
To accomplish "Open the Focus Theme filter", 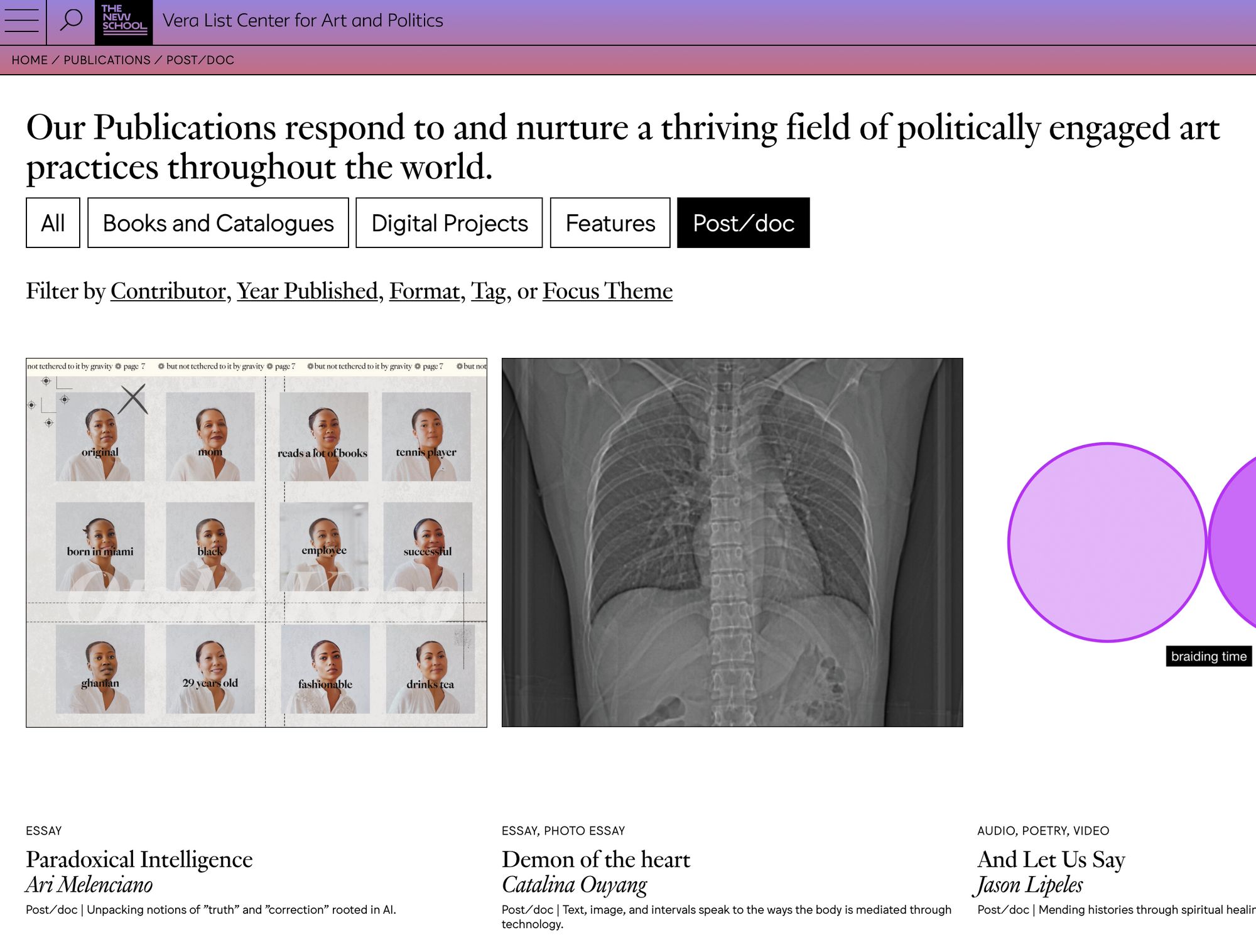I will 607,291.
